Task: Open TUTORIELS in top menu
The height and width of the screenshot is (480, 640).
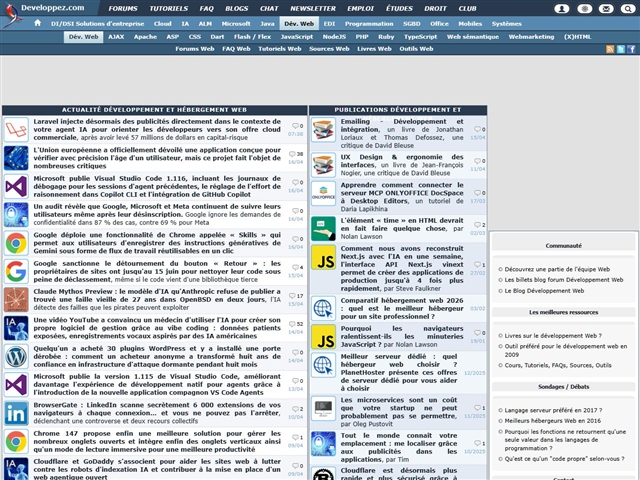Action: 169,9
